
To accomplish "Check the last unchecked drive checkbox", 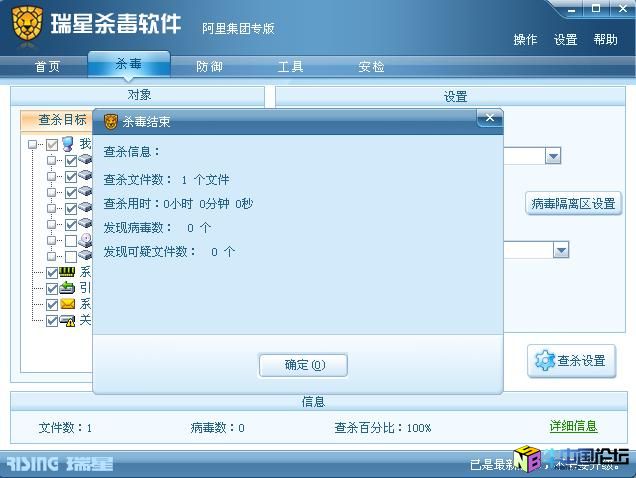I will pyautogui.click(x=71, y=256).
